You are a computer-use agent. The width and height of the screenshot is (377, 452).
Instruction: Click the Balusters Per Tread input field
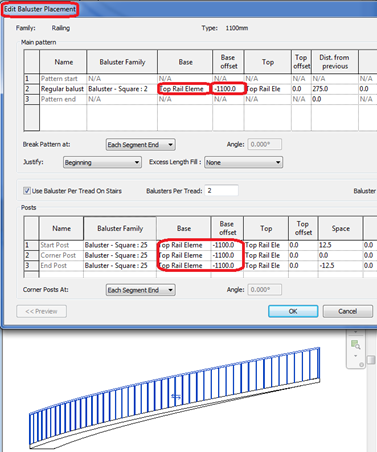[221, 191]
